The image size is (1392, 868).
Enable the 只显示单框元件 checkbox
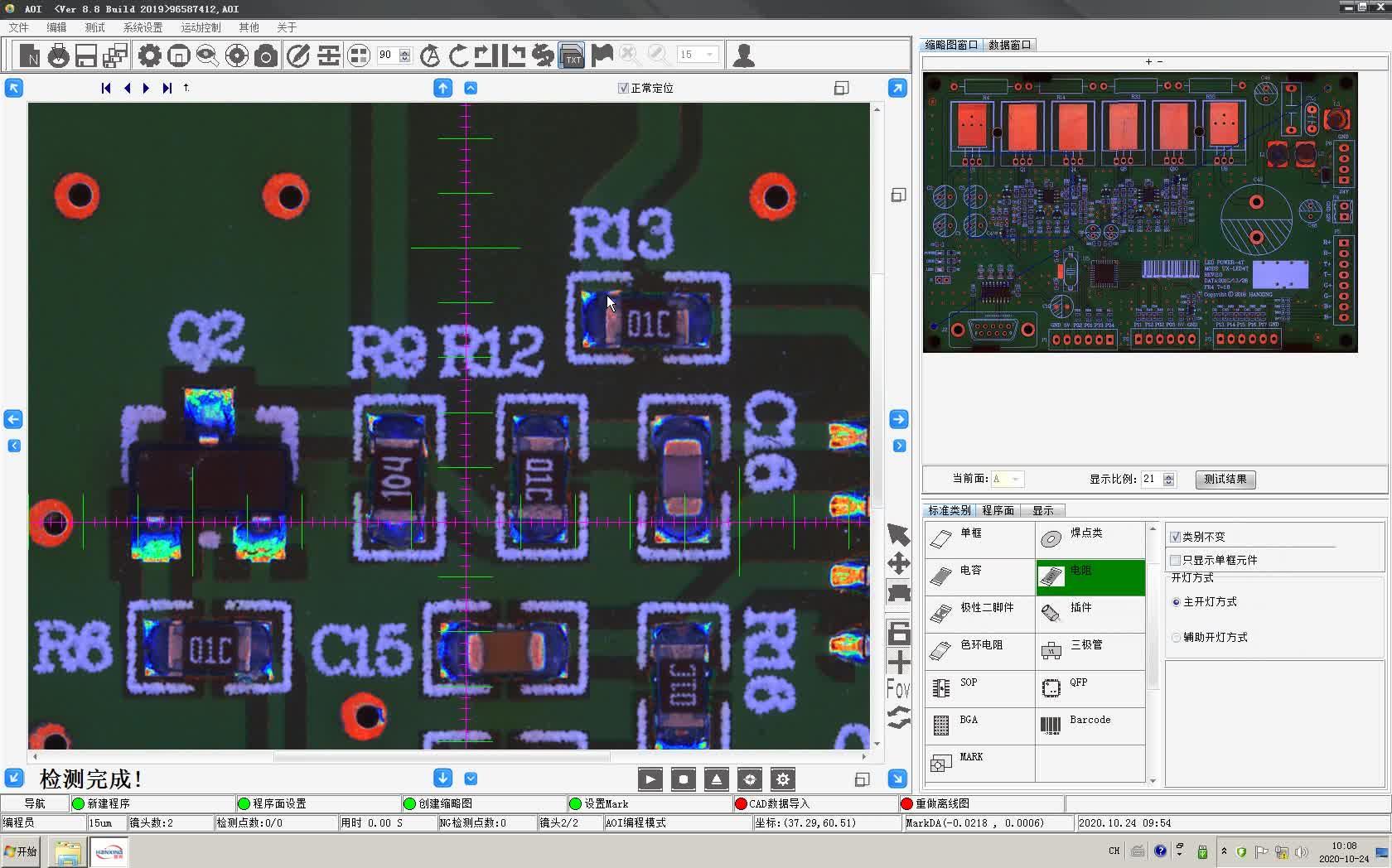point(1175,560)
